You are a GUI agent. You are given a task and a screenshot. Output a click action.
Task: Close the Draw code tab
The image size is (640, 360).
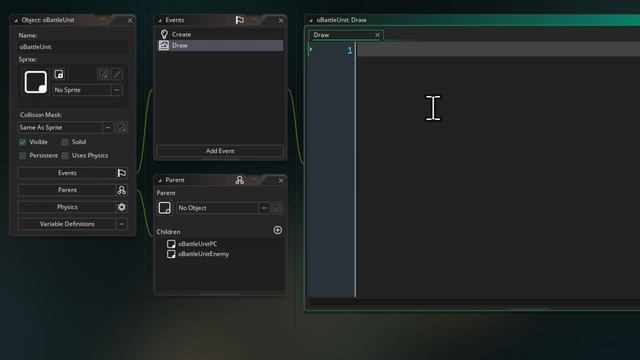click(378, 35)
